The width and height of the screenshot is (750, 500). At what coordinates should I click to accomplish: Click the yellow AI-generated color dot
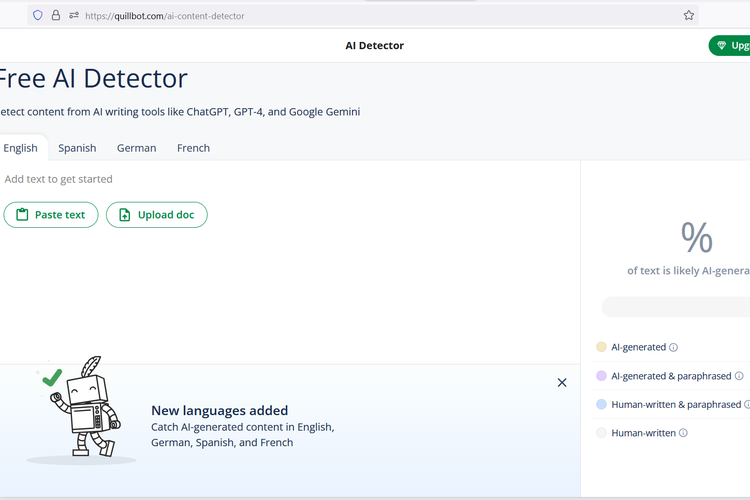coord(601,347)
